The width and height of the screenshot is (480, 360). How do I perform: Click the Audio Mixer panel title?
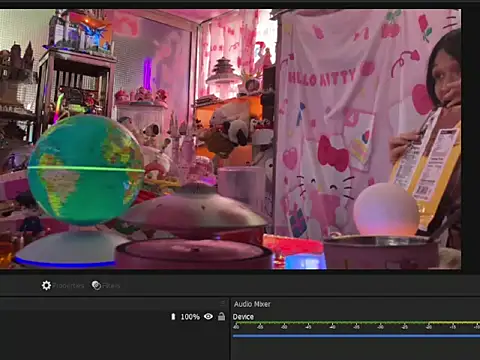click(x=252, y=304)
